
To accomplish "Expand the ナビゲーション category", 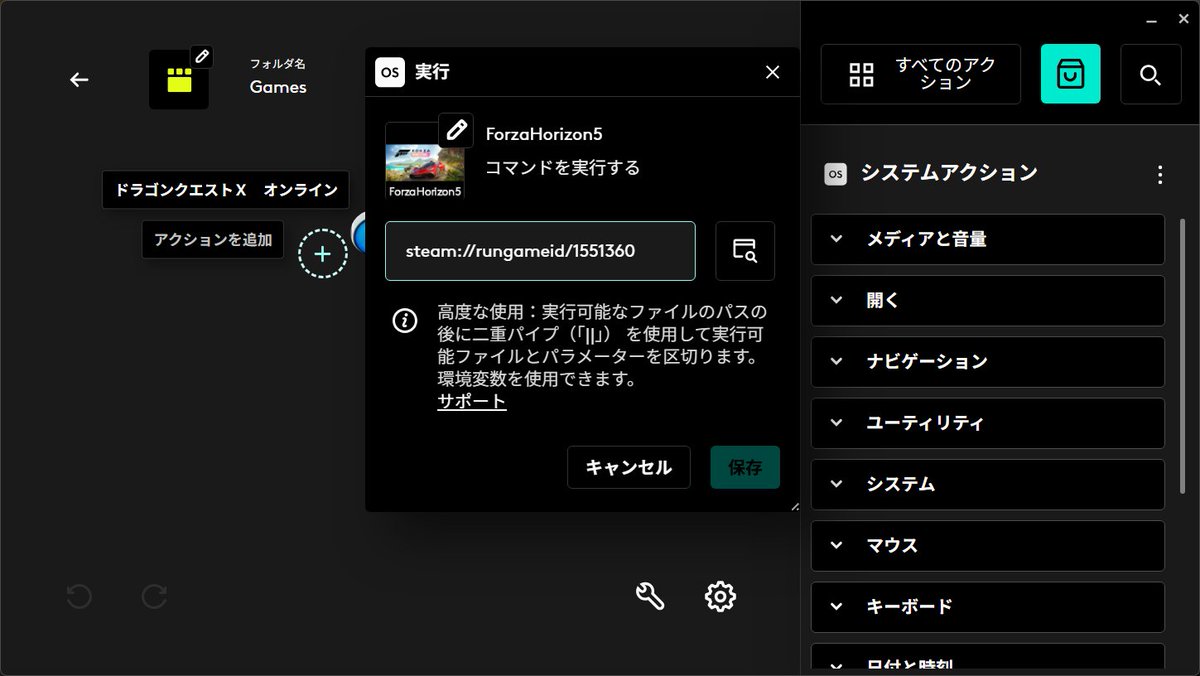I will [988, 362].
